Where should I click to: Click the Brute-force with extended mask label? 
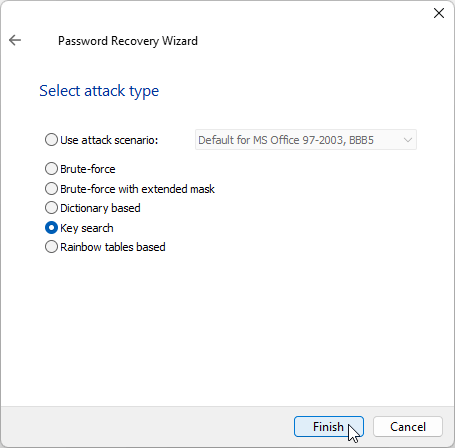click(137, 189)
